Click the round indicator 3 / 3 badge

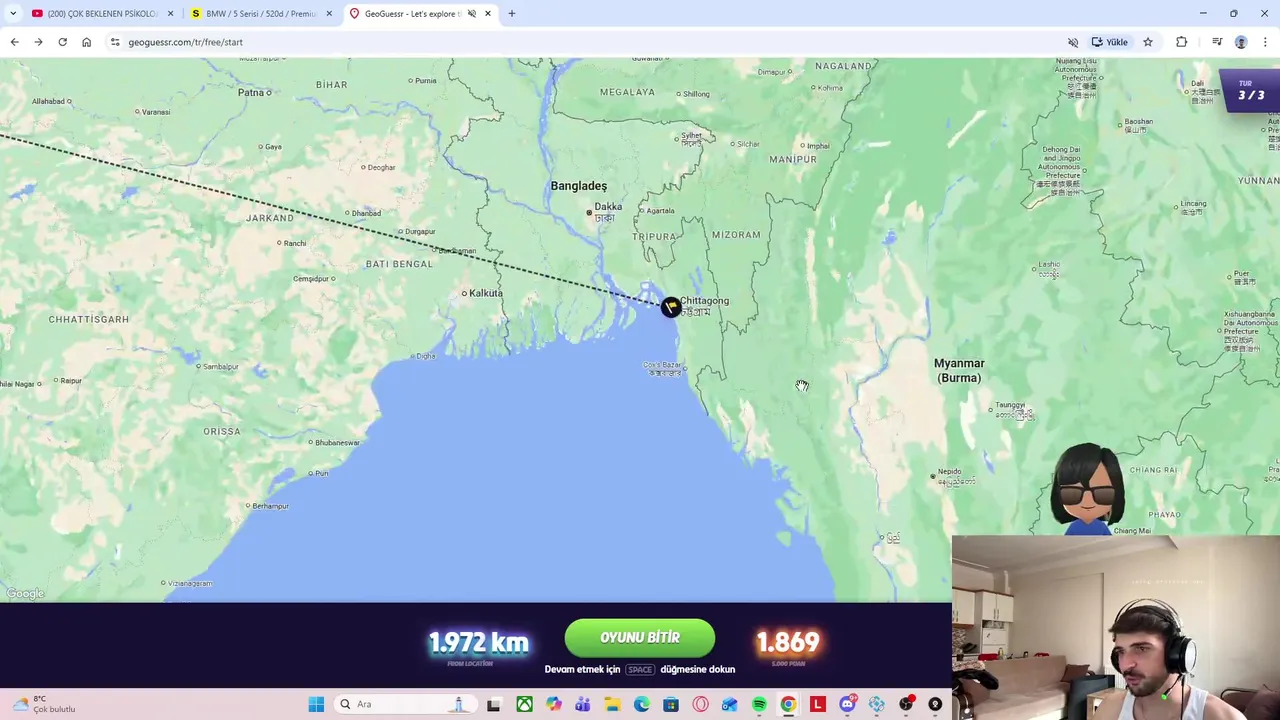click(x=1251, y=91)
